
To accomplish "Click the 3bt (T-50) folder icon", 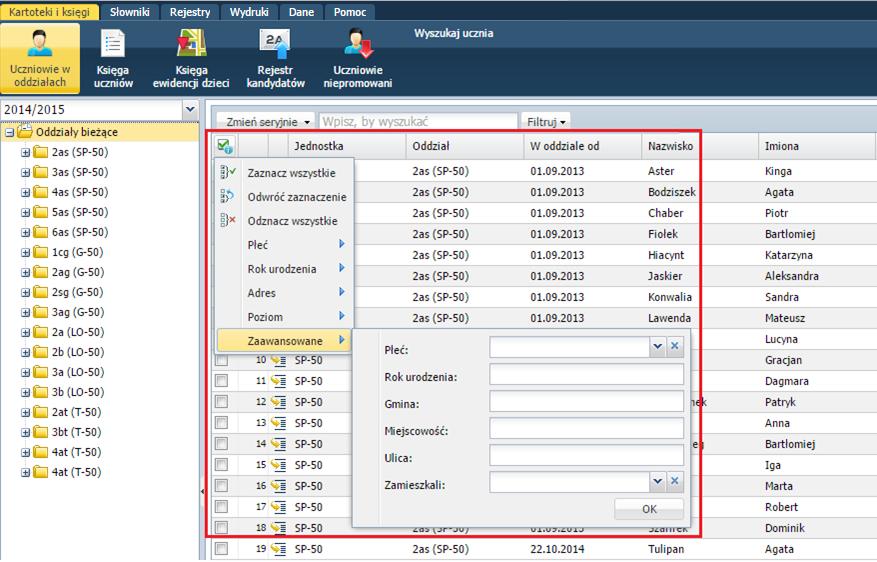I will 40,432.
